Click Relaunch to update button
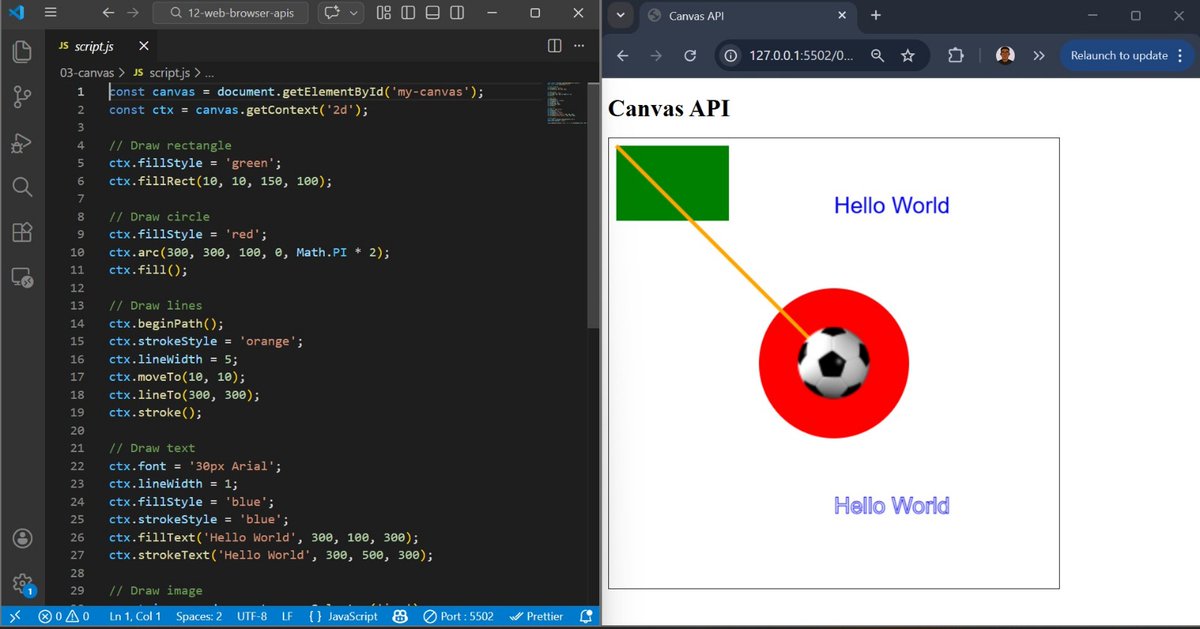Image resolution: width=1200 pixels, height=629 pixels. [x=1127, y=56]
